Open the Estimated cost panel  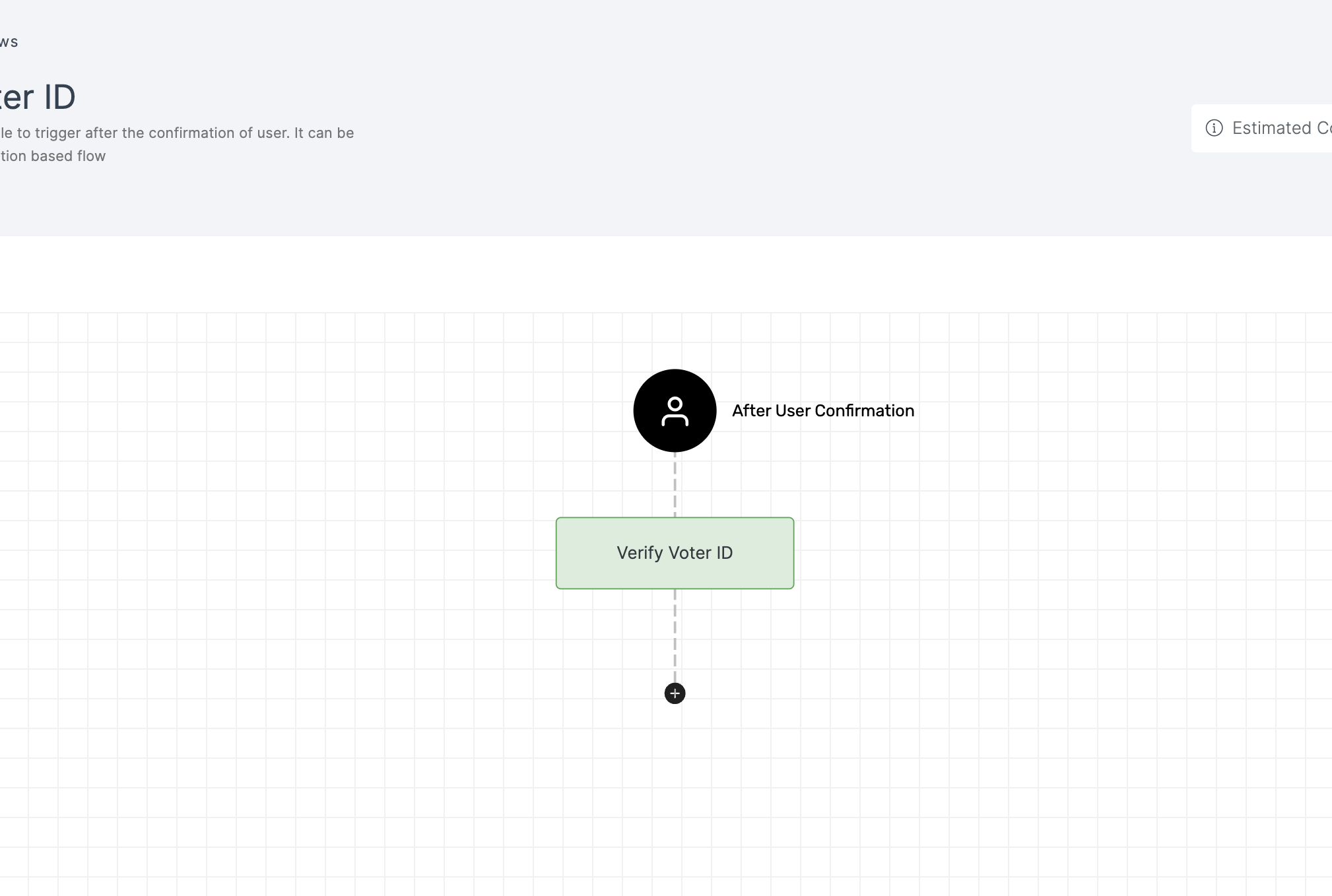coord(1261,128)
